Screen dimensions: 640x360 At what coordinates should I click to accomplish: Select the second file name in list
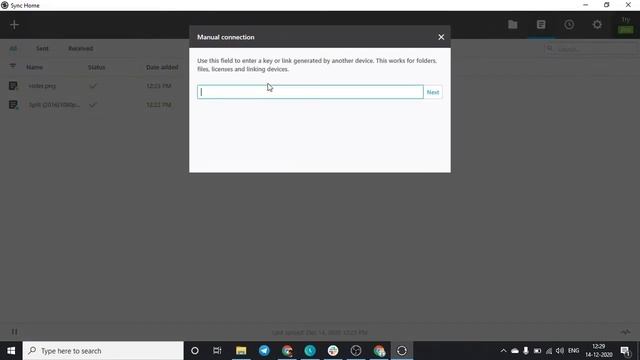tap(54, 105)
